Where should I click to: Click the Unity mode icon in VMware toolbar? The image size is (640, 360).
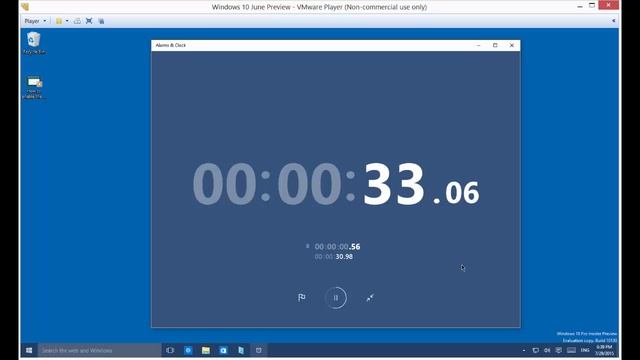[x=101, y=21]
